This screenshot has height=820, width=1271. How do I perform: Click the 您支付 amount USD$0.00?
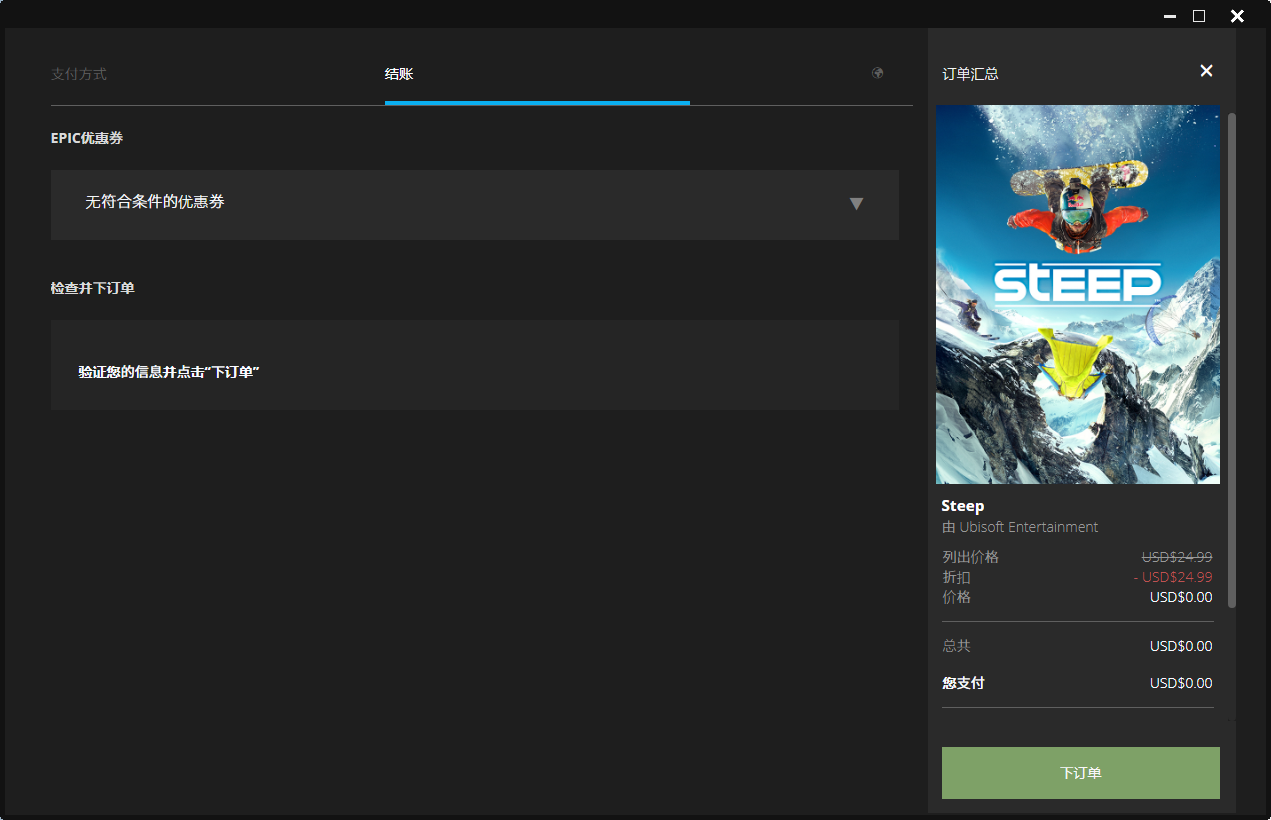[1181, 683]
